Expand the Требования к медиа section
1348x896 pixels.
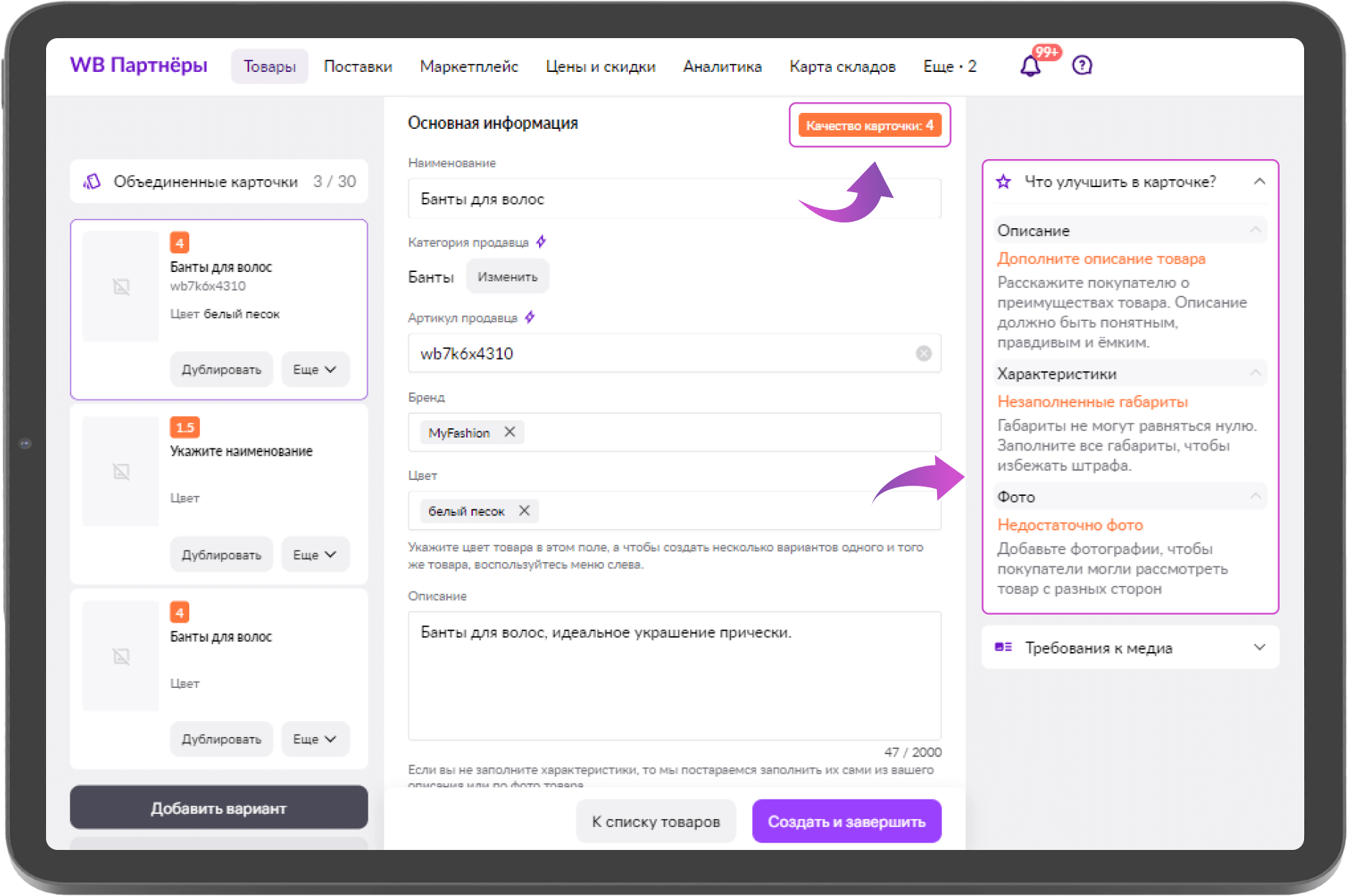(1259, 647)
